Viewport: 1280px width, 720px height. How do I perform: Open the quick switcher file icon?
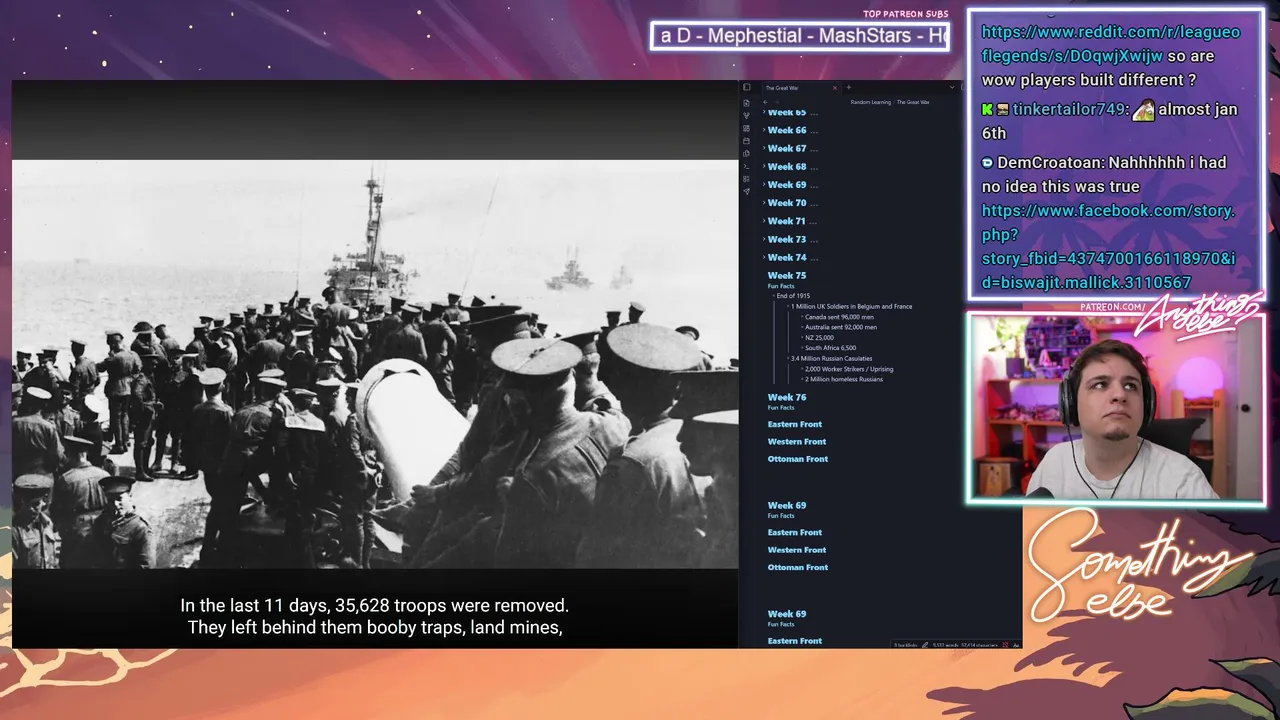746,103
